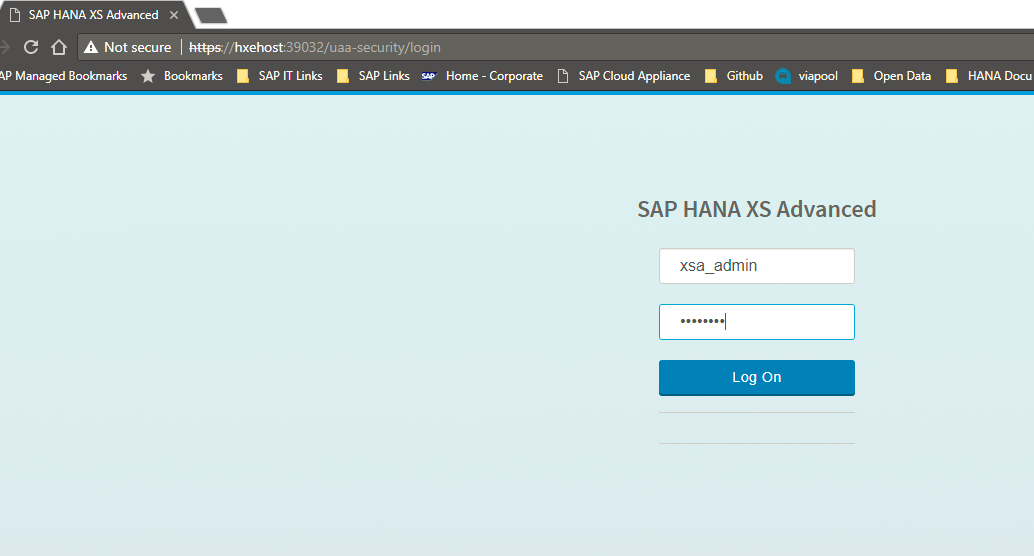1034x556 pixels.
Task: Click the folder icon of SAP IT Links
Action: pyautogui.click(x=243, y=76)
